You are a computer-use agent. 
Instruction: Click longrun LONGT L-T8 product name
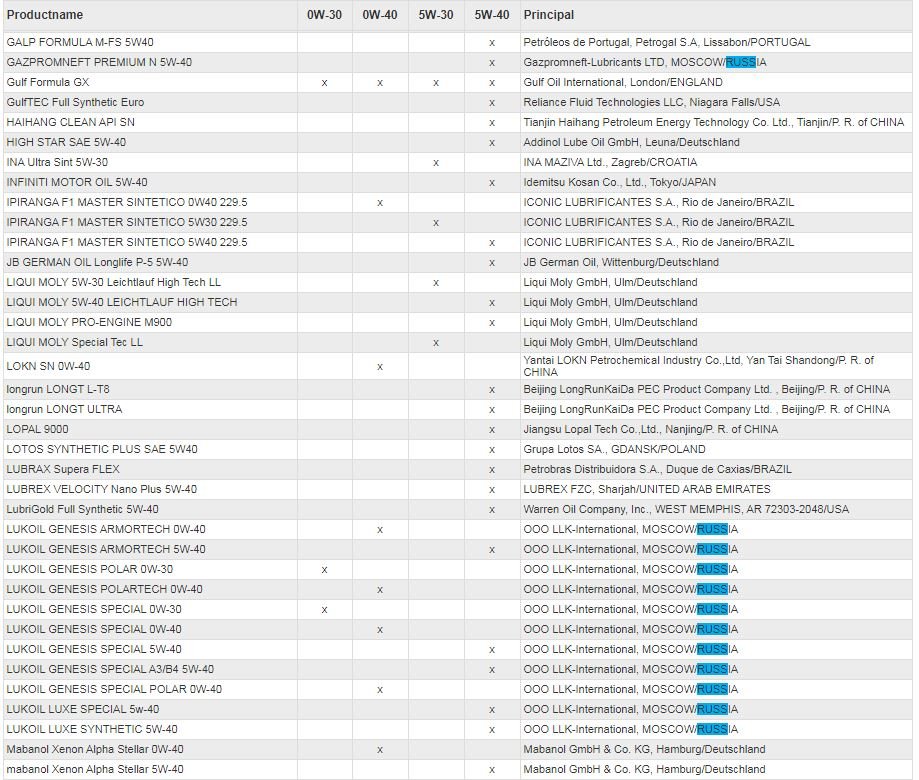(x=58, y=389)
